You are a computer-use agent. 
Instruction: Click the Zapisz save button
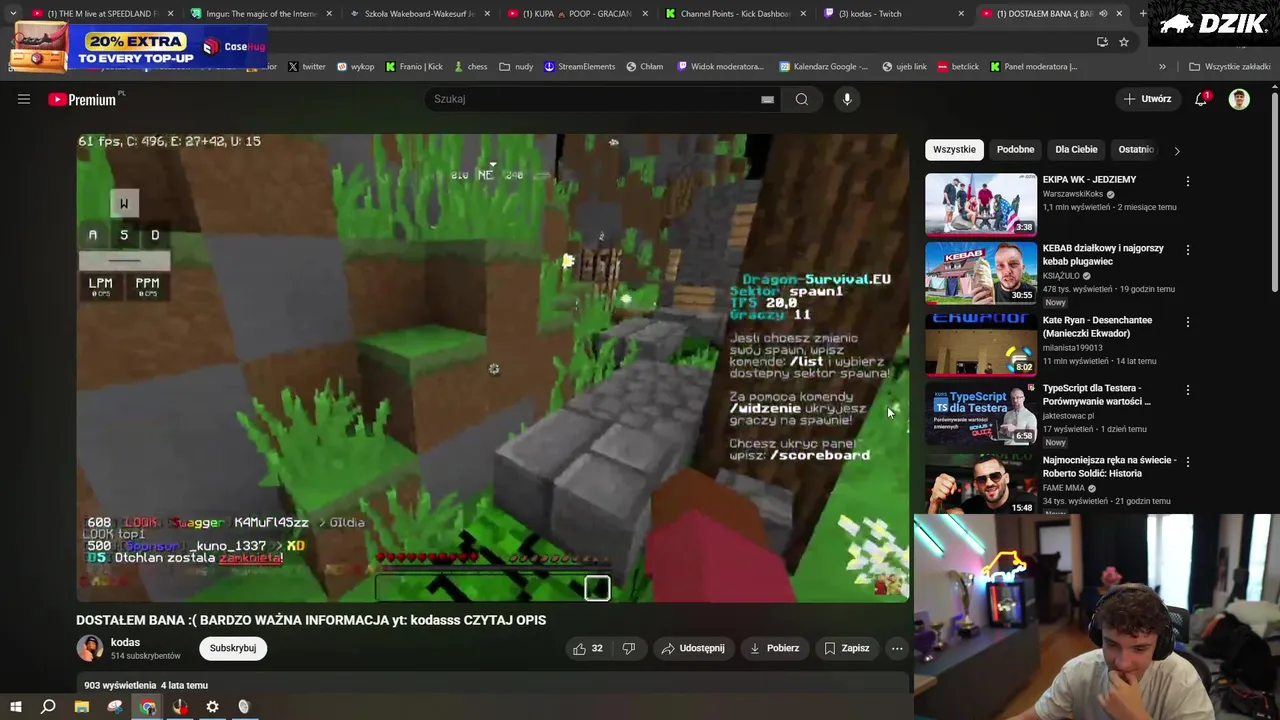[x=846, y=648]
